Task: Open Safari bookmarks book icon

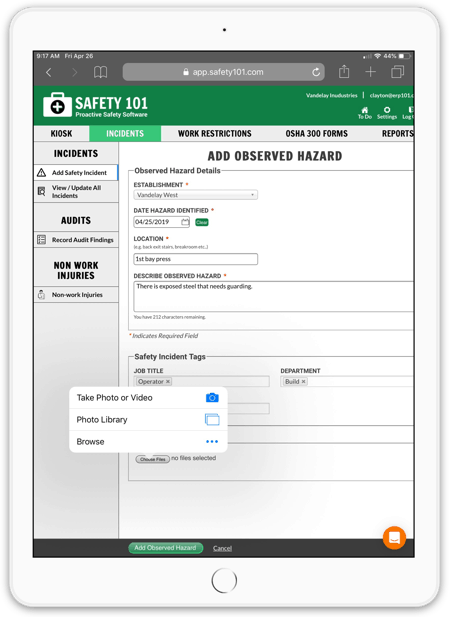Action: [x=100, y=72]
